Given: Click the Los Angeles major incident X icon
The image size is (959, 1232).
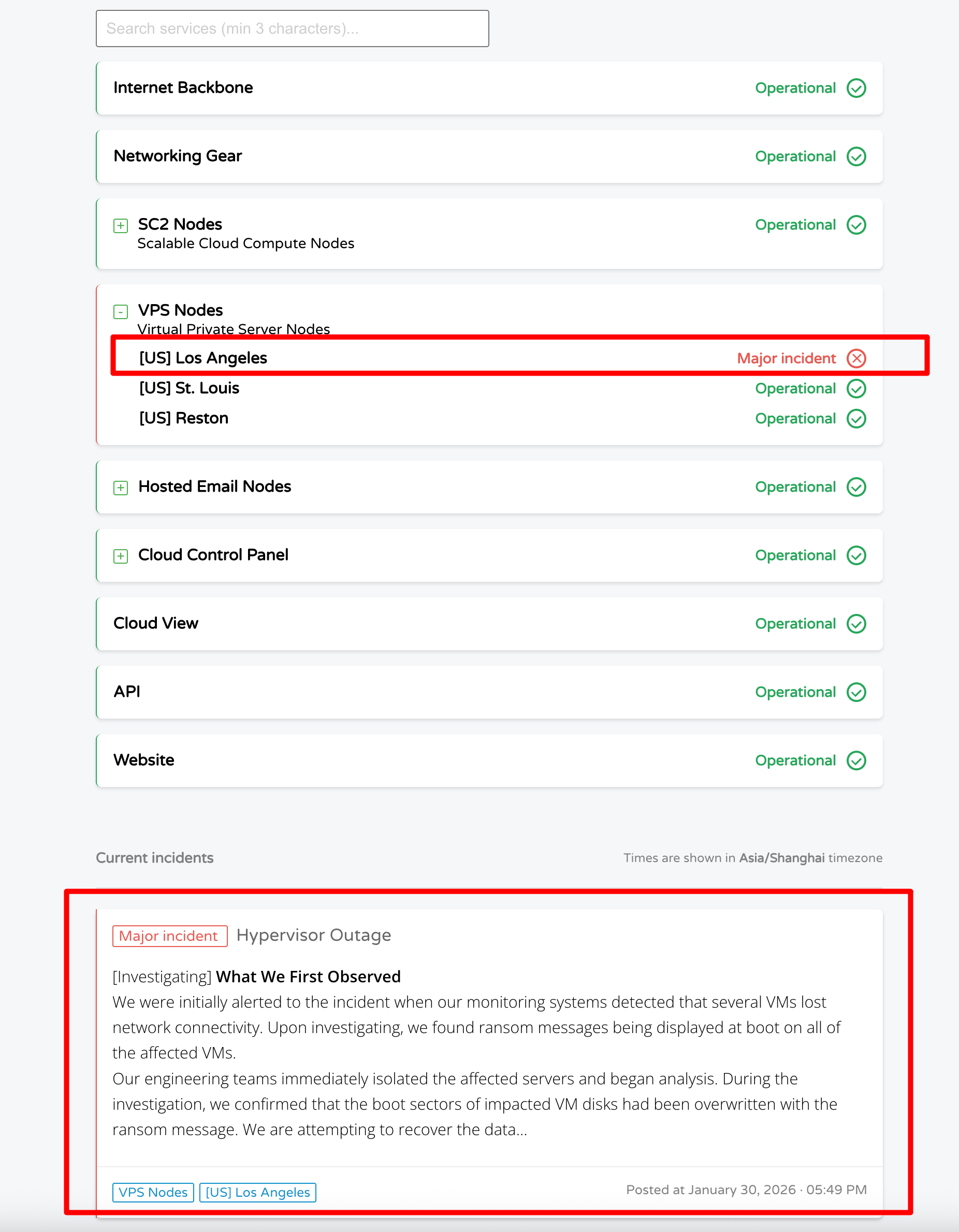Looking at the screenshot, I should pos(856,358).
